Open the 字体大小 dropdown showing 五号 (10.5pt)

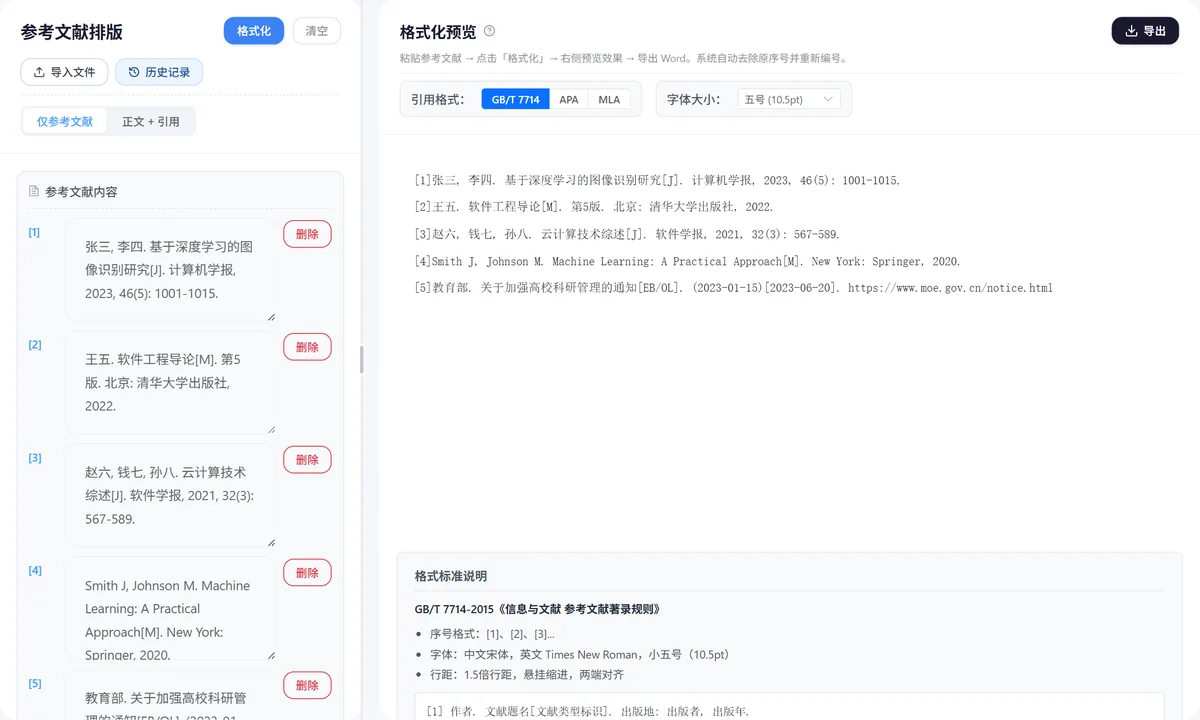point(789,100)
